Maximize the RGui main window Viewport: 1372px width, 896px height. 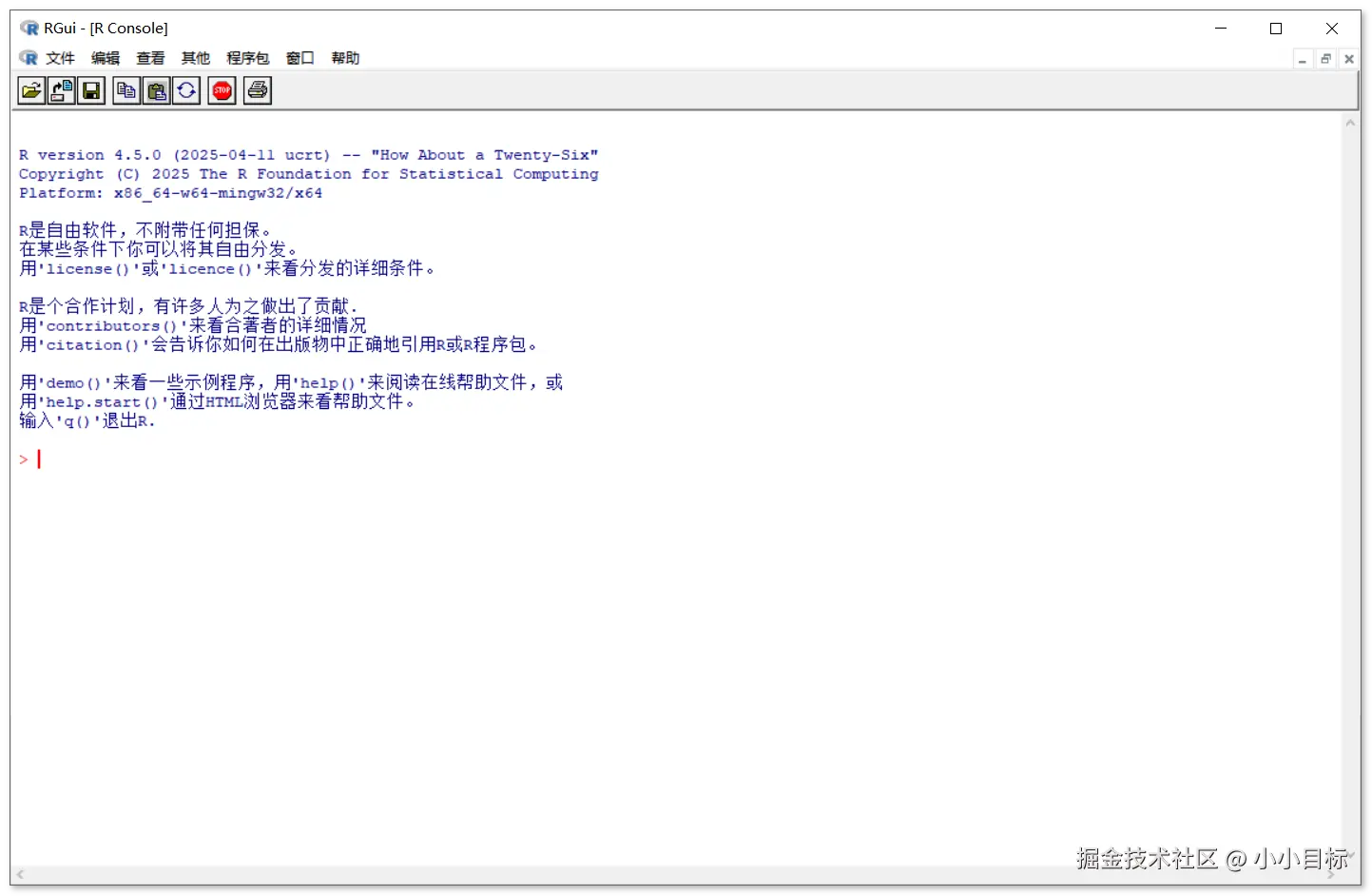click(1276, 29)
